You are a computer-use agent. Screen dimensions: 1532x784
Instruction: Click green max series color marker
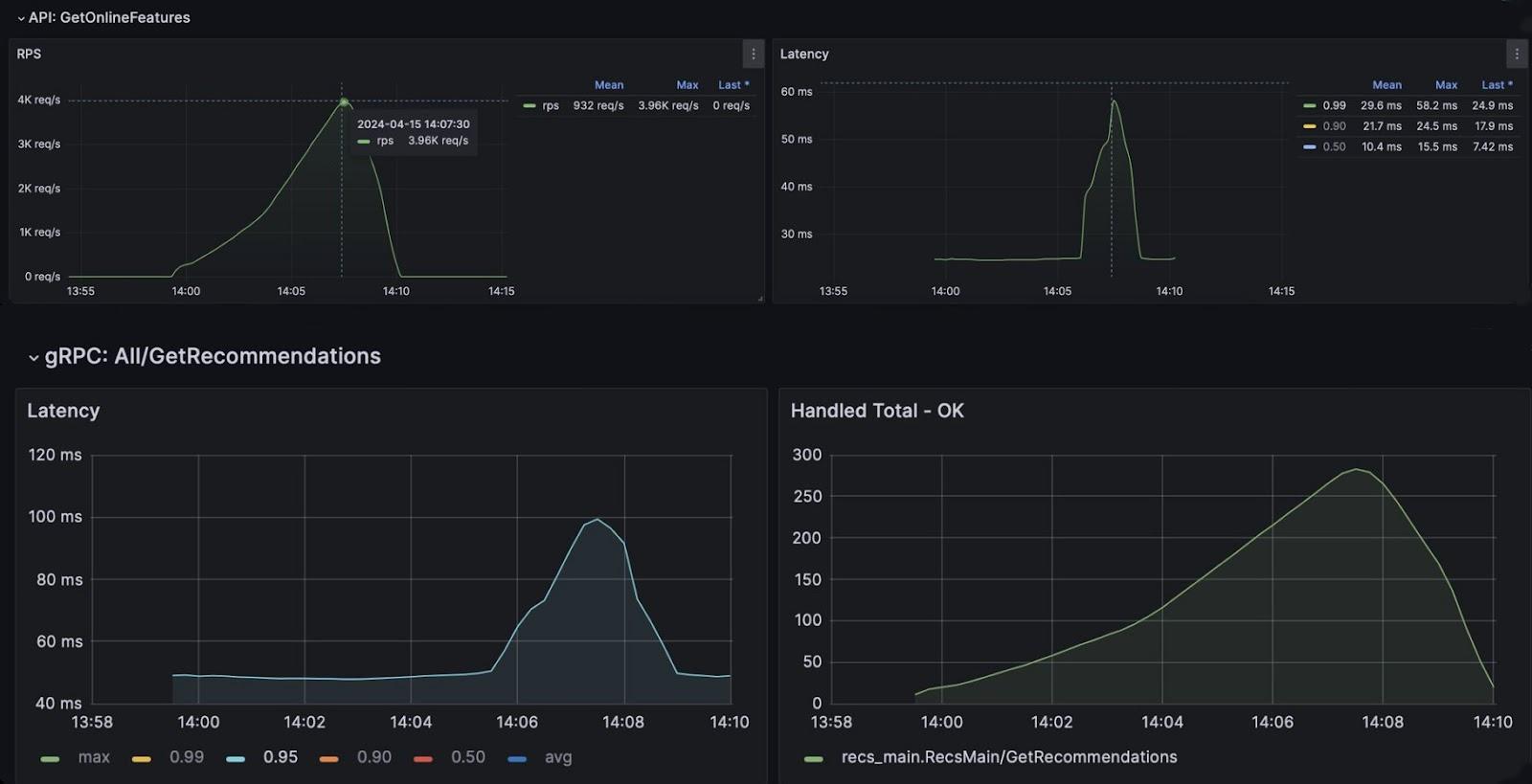tap(50, 759)
